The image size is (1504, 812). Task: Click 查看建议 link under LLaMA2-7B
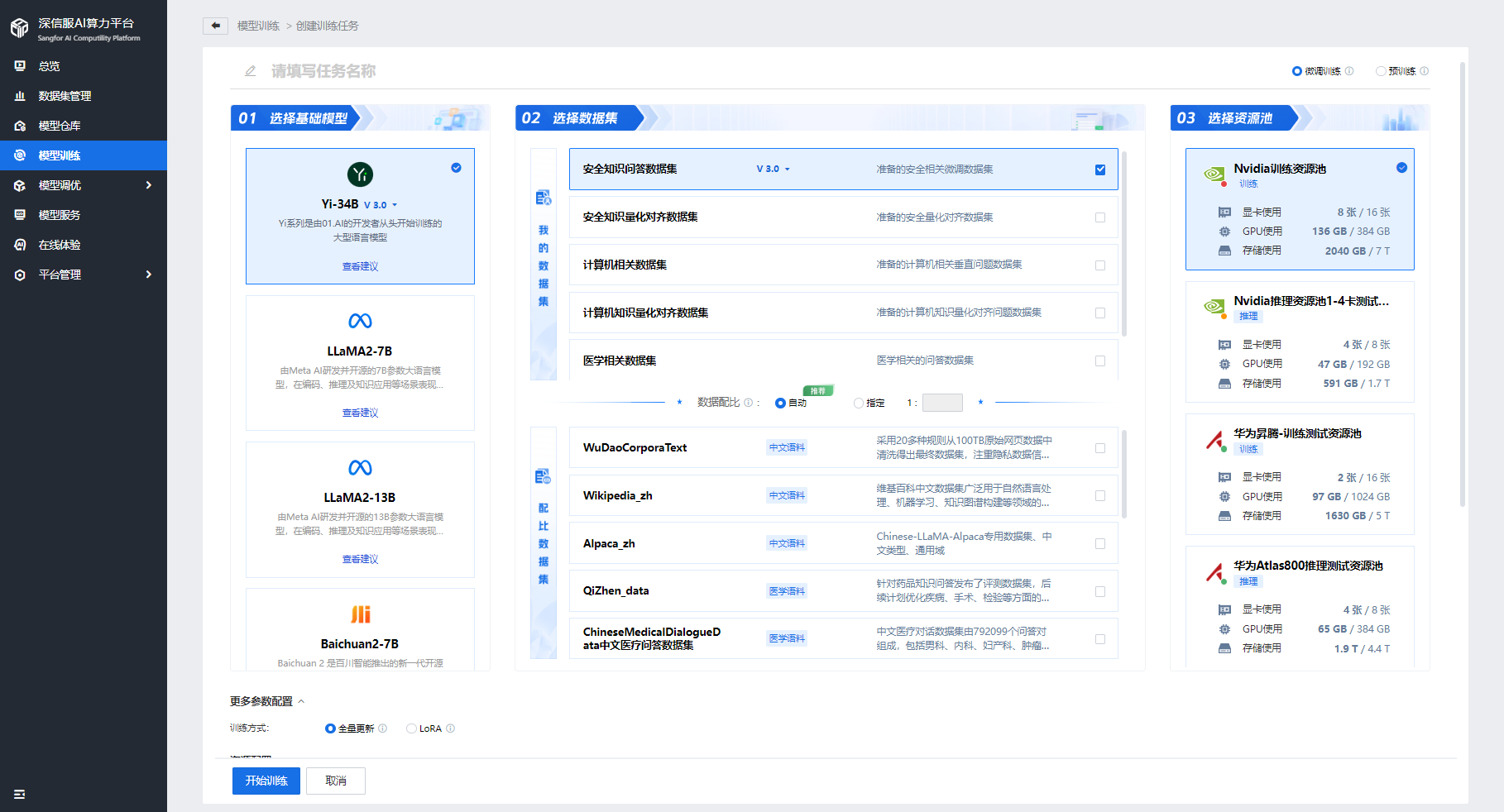360,413
